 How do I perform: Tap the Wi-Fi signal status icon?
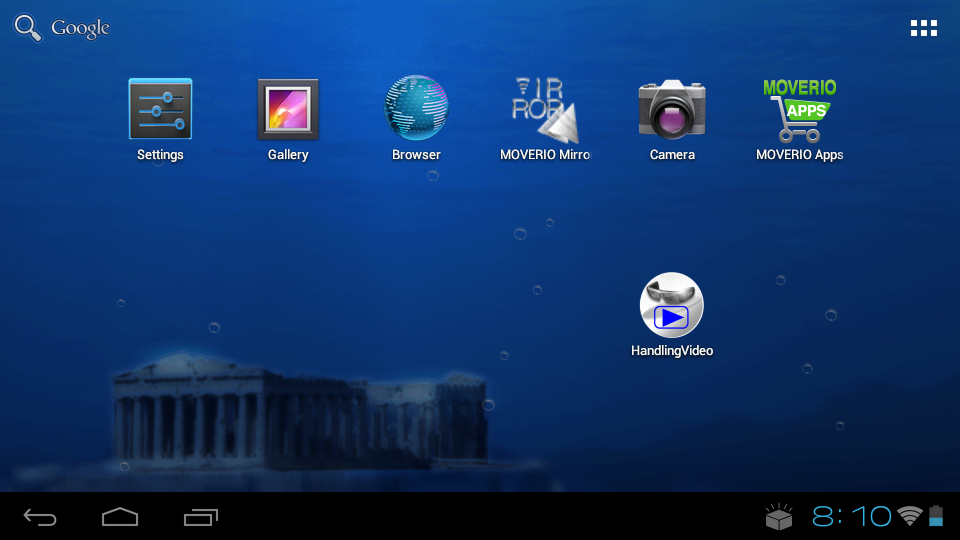pyautogui.click(x=910, y=516)
